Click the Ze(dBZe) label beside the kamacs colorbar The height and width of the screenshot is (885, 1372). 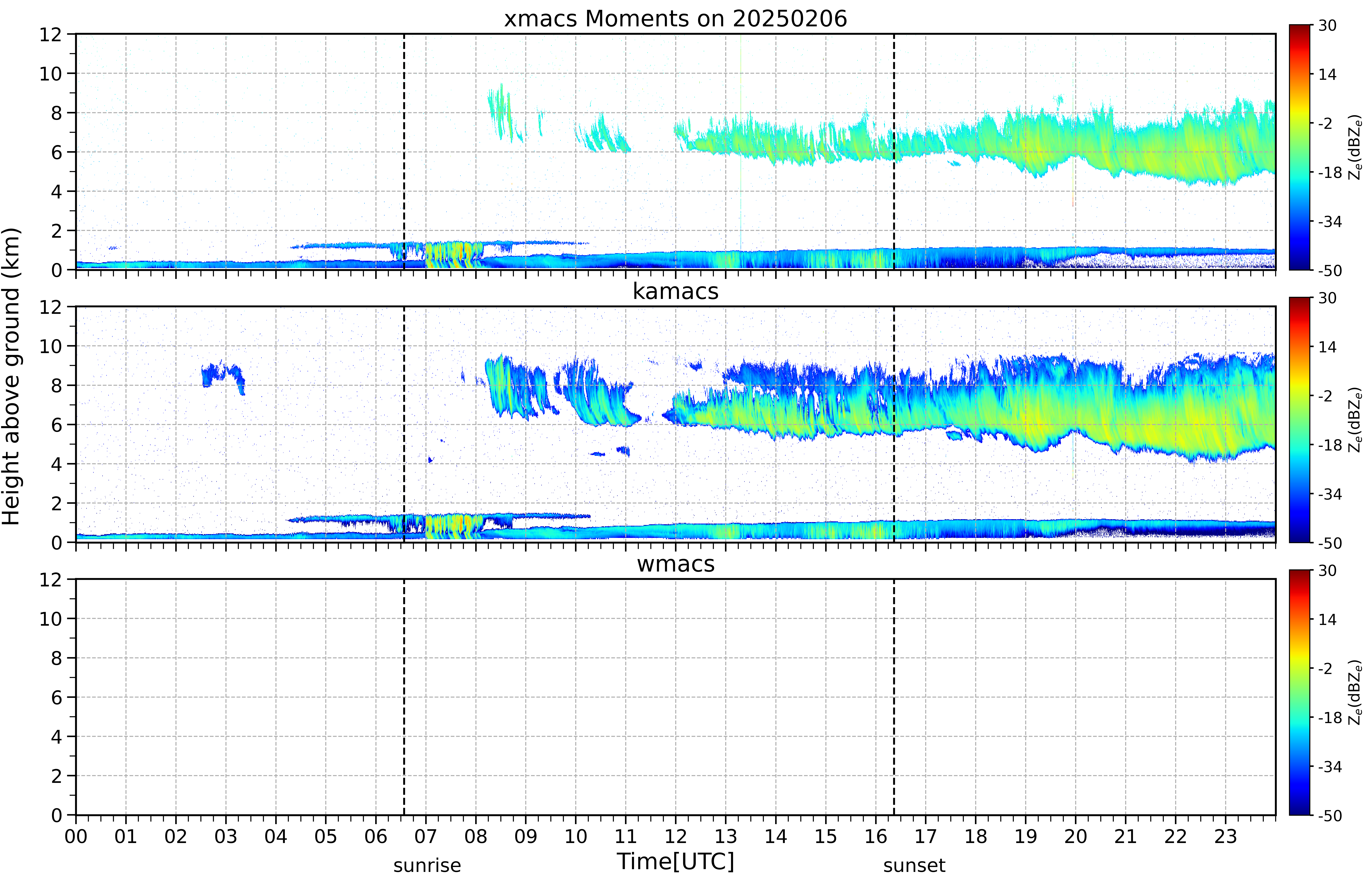1355,420
